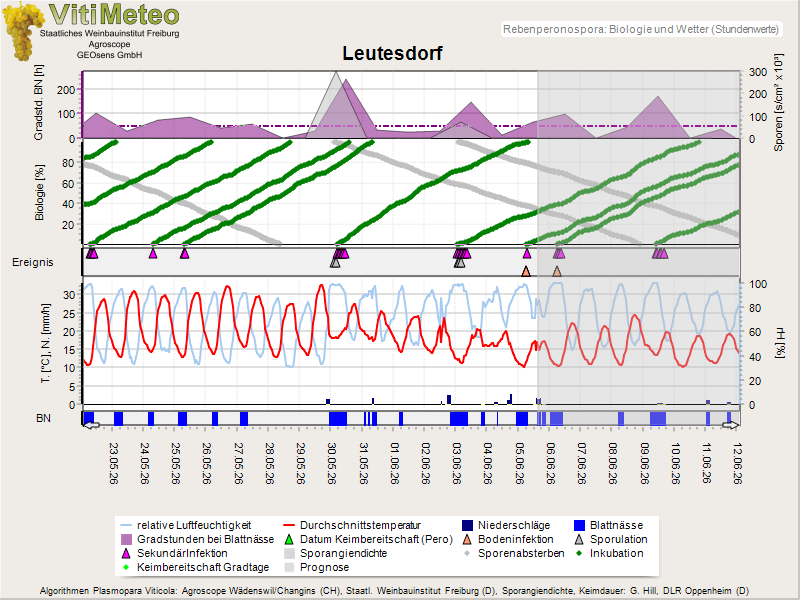Click the date label 06.06.26

551,463
